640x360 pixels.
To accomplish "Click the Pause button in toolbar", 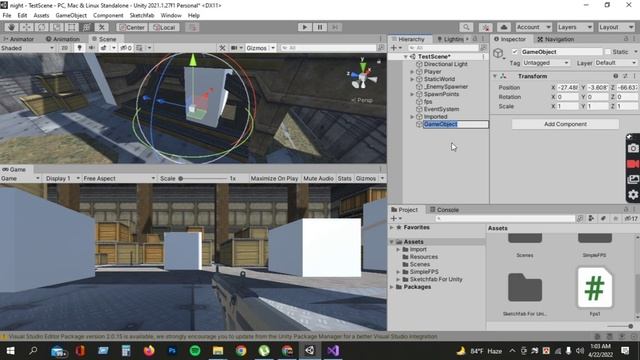I will click(320, 27).
